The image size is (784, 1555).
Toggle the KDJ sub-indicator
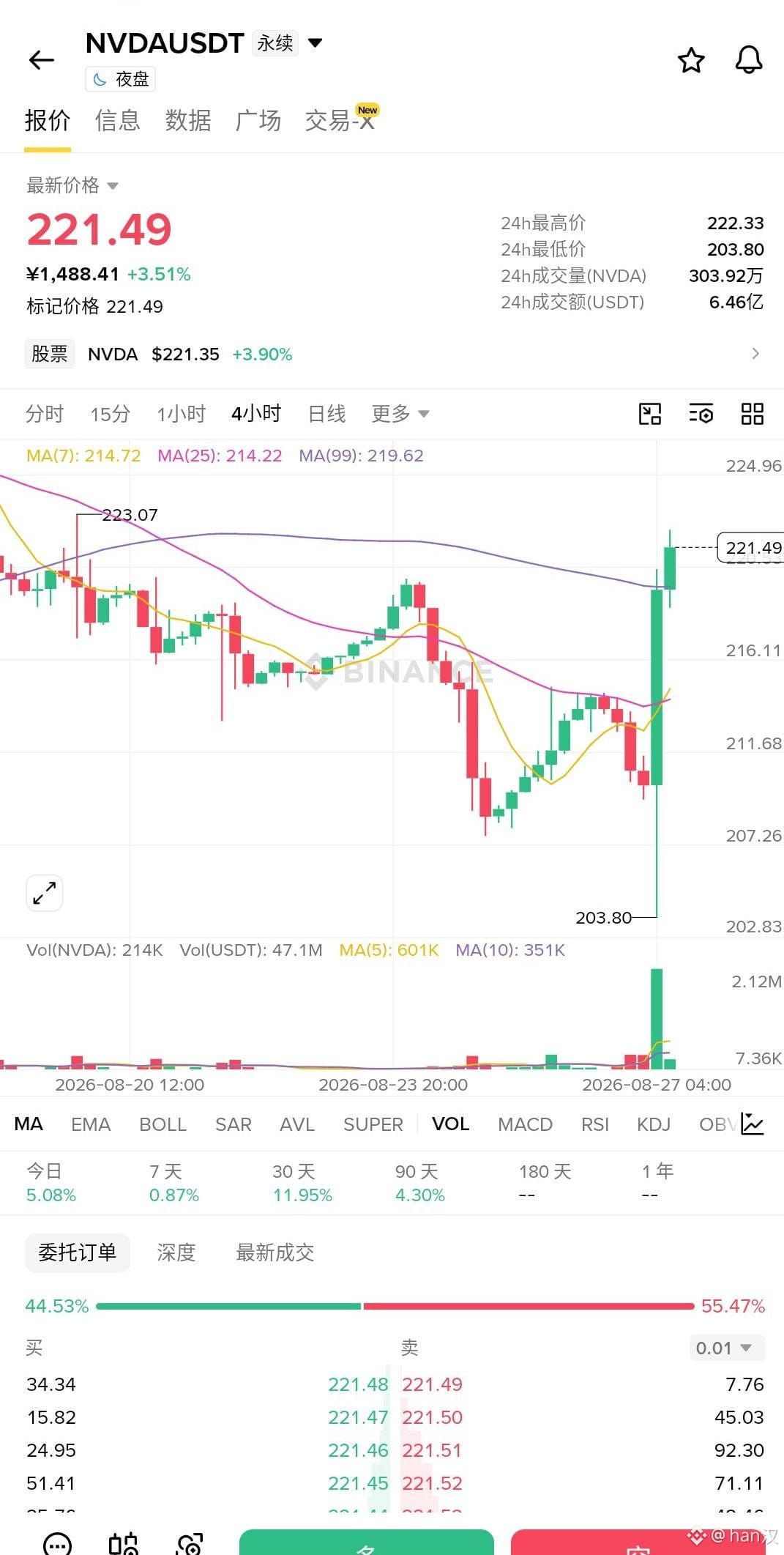click(x=654, y=1124)
